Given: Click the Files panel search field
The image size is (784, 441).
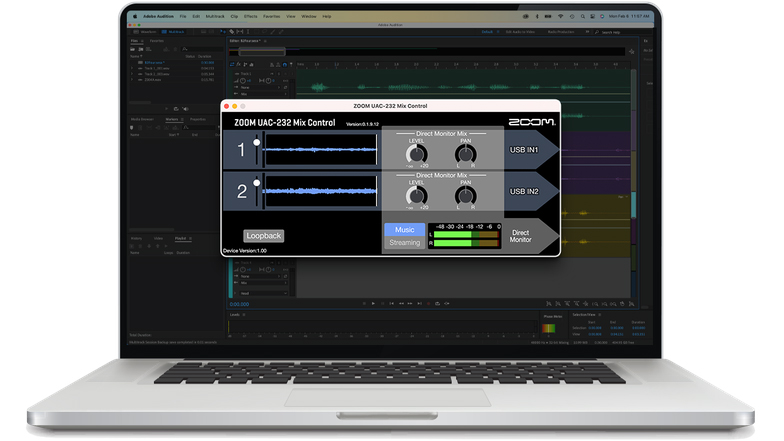Looking at the screenshot, I should pyautogui.click(x=203, y=49).
